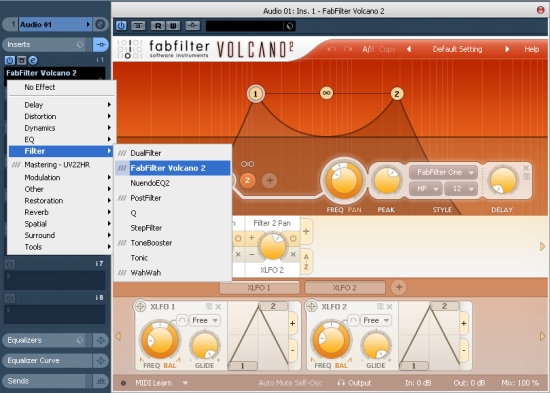Click the Read automation R button

(158, 26)
